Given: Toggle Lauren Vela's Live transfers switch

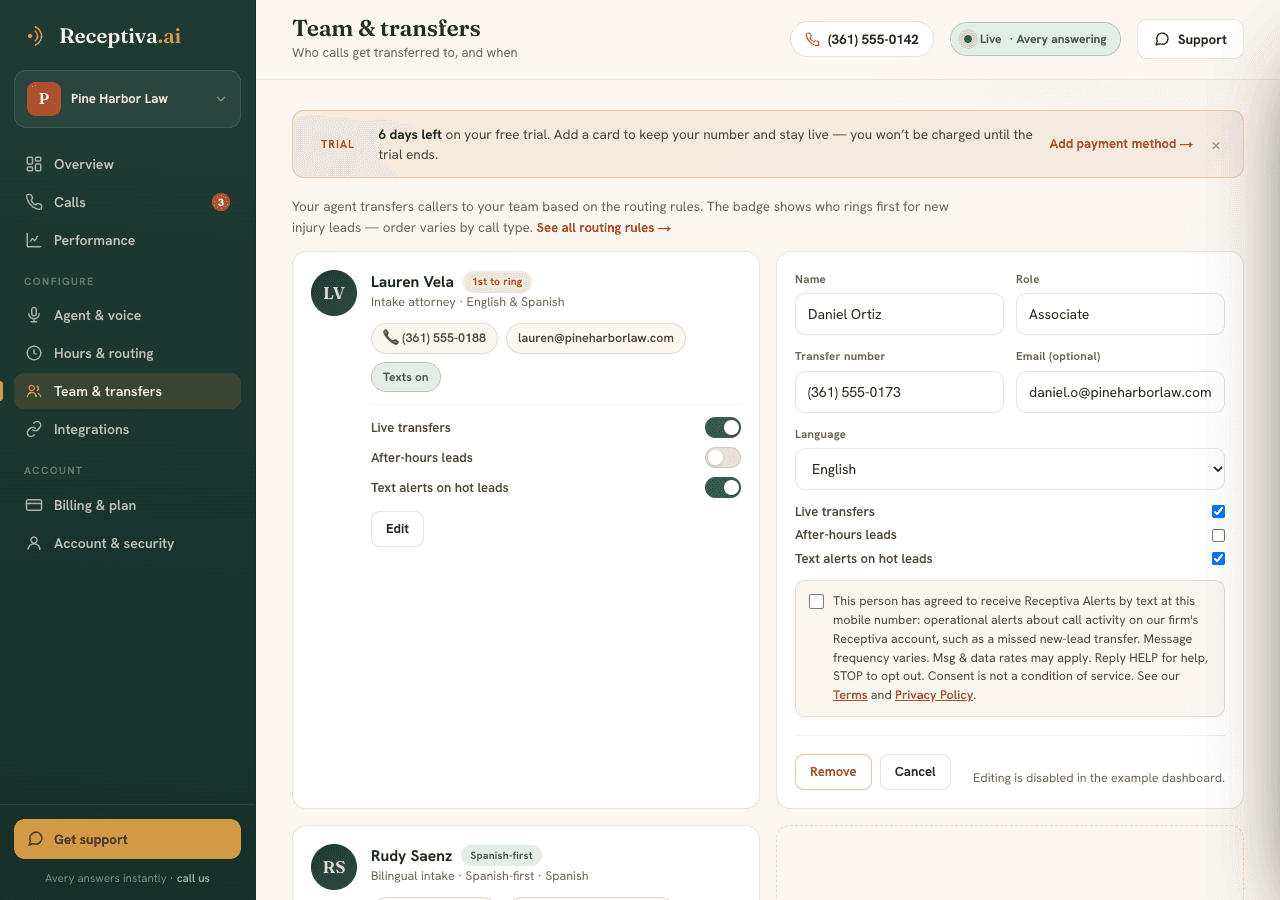Looking at the screenshot, I should coord(723,428).
